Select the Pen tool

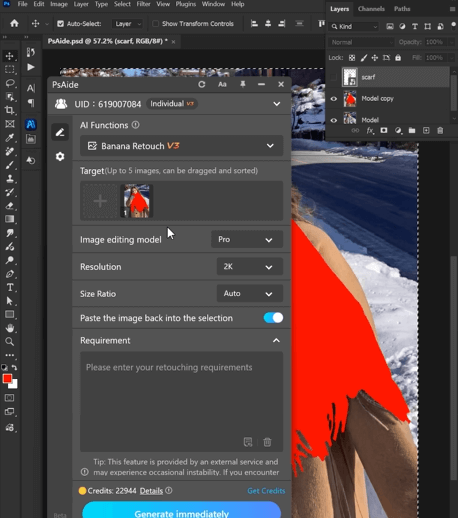(10, 274)
